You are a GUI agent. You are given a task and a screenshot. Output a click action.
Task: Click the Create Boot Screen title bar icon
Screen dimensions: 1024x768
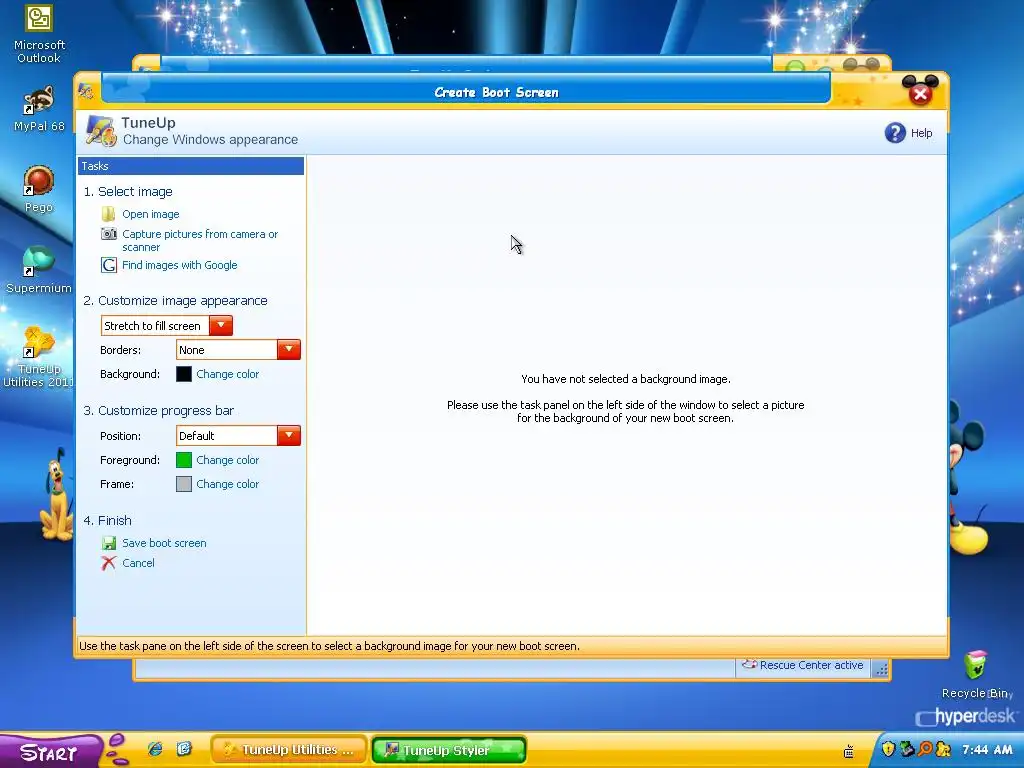click(x=86, y=91)
